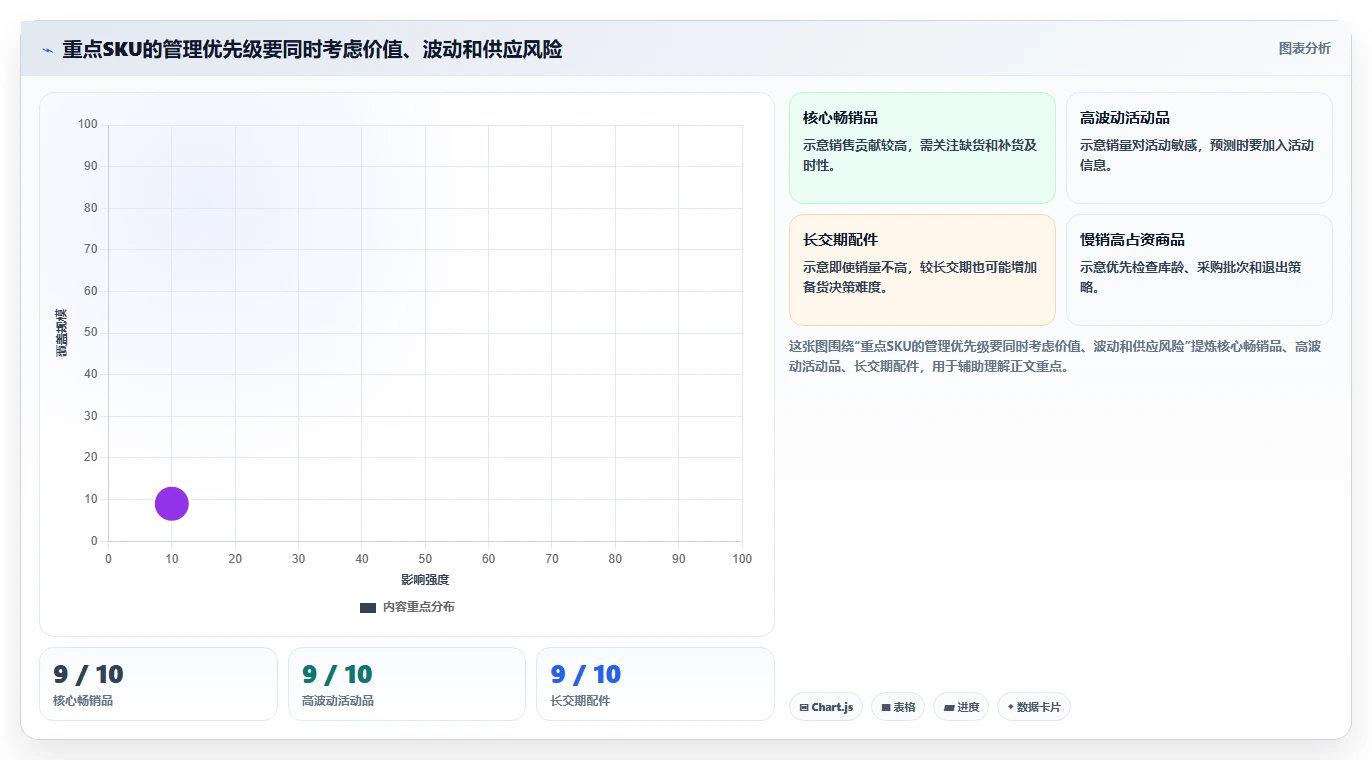Click the 9 / 10 长交期配件 stat card
1372x760 pixels.
[655, 684]
